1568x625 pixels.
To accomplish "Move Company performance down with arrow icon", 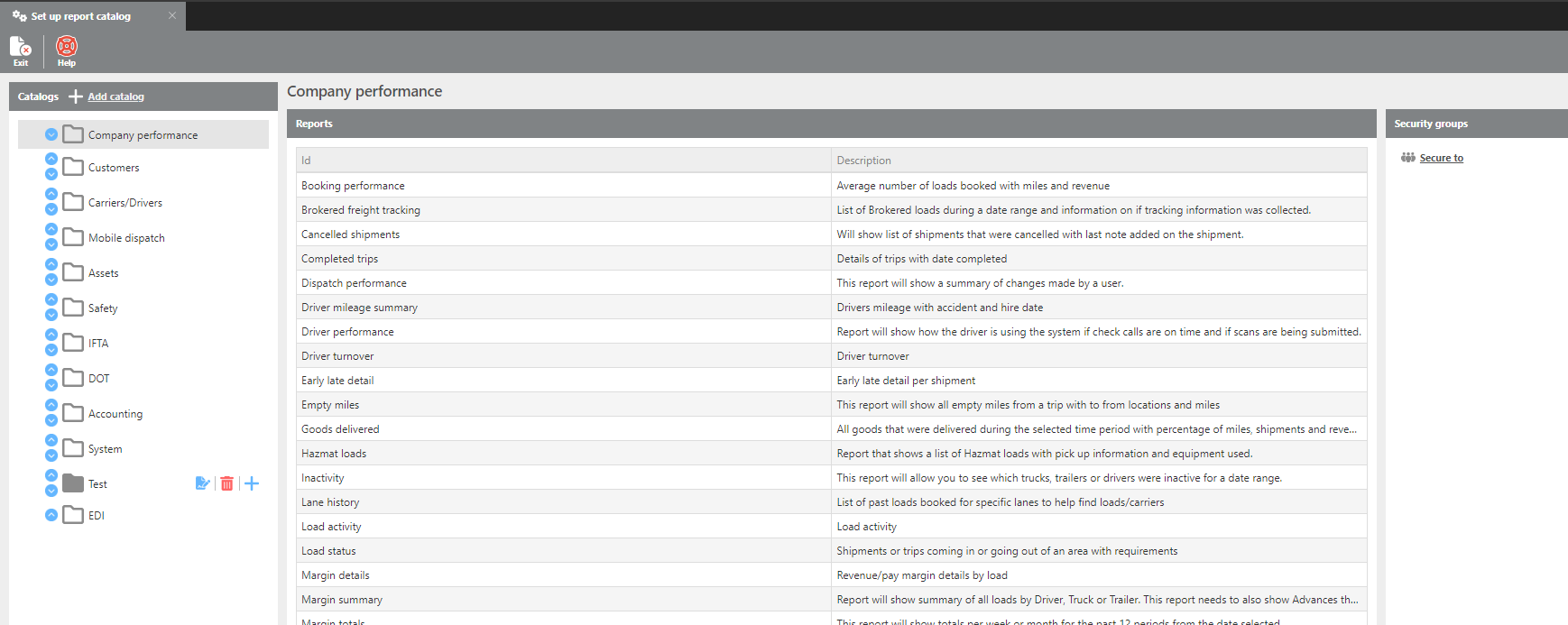I will click(51, 134).
